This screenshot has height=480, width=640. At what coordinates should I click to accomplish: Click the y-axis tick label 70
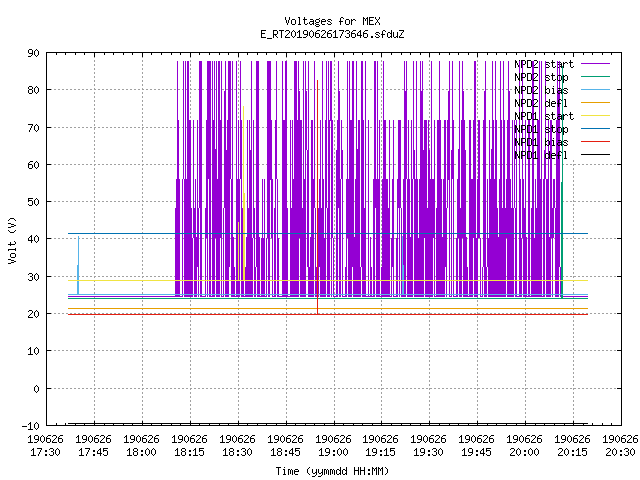[33, 128]
